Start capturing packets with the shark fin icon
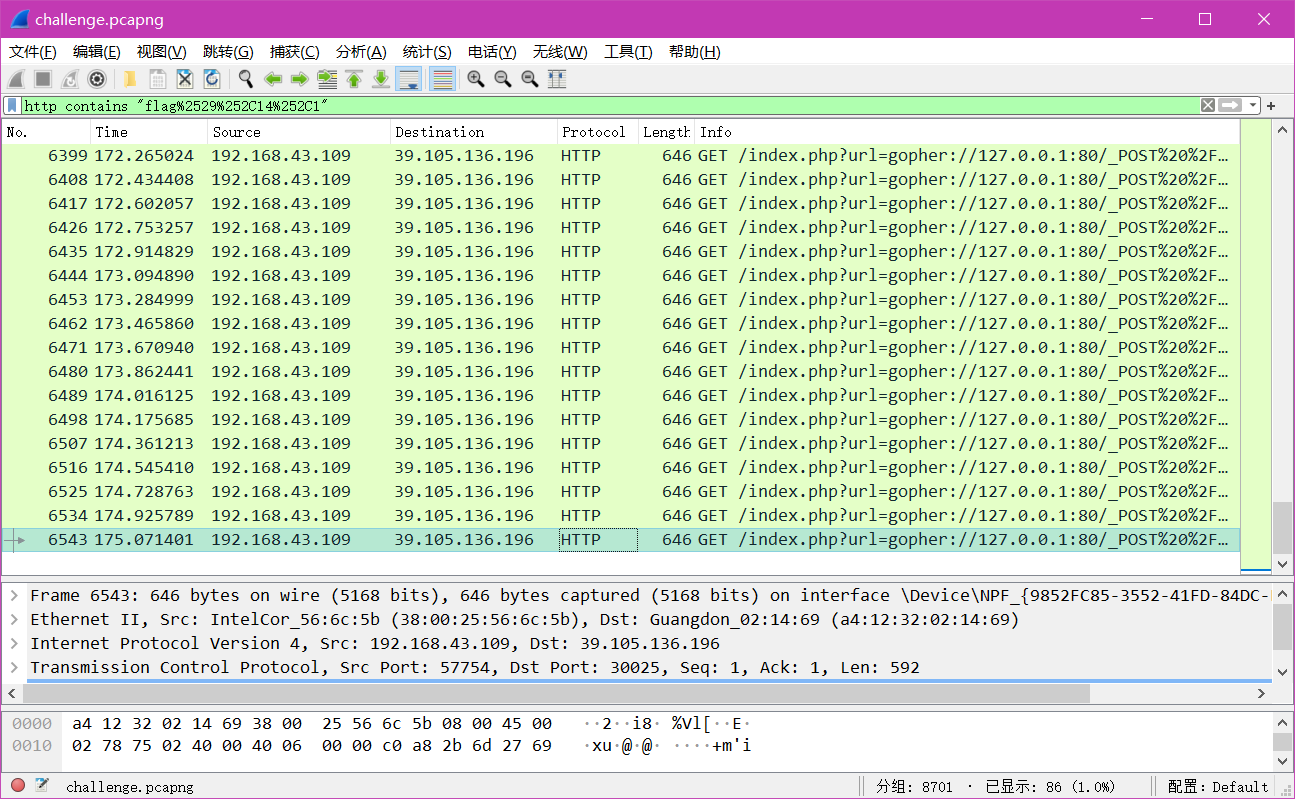Screen dimensions: 1295x799 pyautogui.click(x=16, y=79)
